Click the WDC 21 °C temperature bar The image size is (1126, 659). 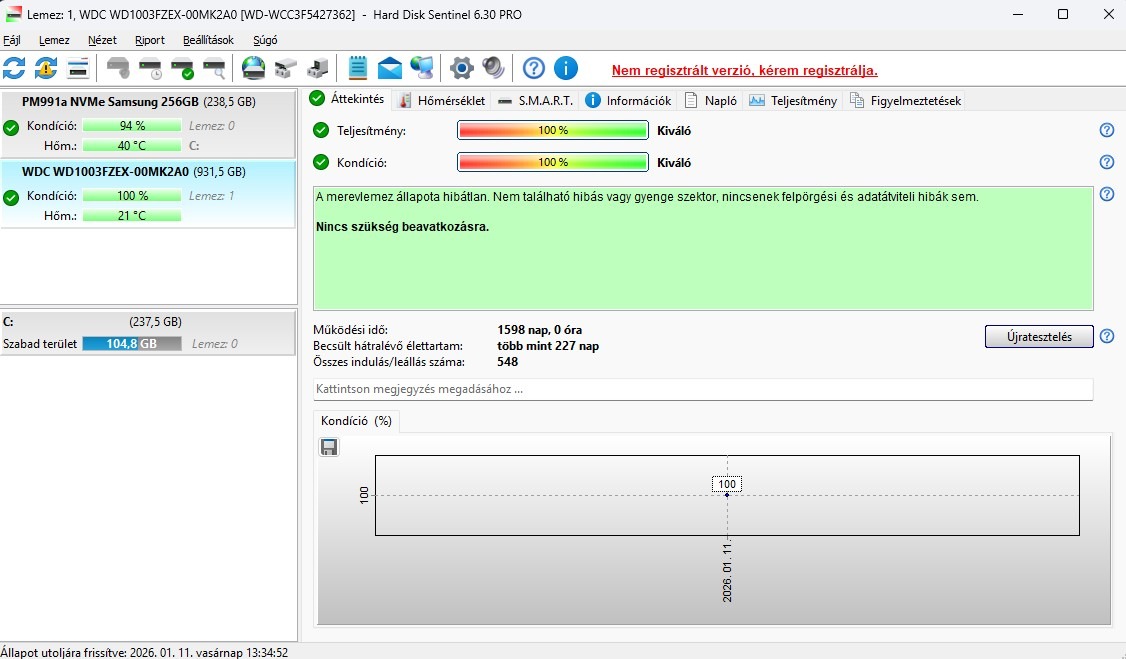pos(131,216)
